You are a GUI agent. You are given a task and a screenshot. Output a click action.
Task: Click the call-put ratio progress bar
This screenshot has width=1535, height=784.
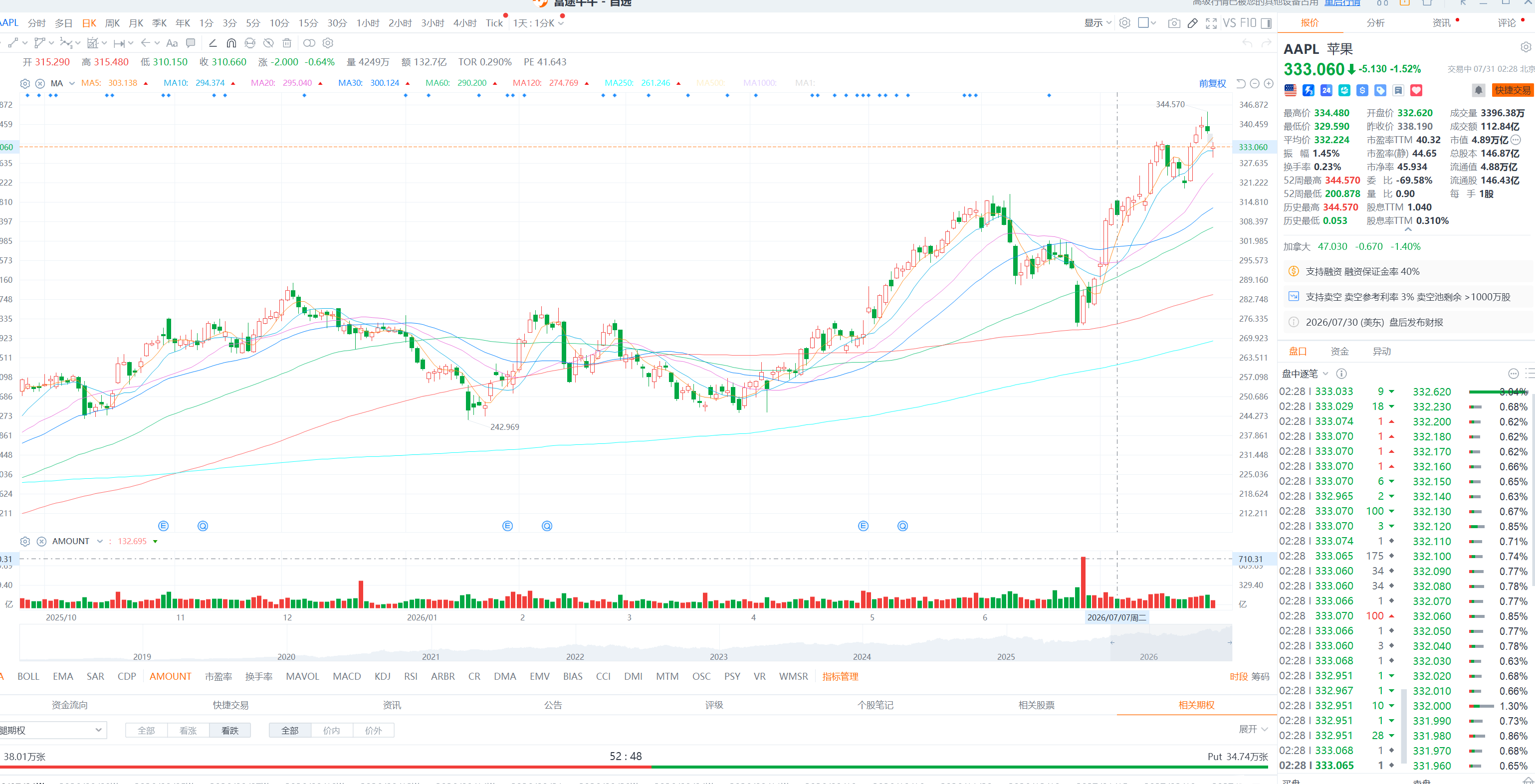pyautogui.click(x=634, y=768)
